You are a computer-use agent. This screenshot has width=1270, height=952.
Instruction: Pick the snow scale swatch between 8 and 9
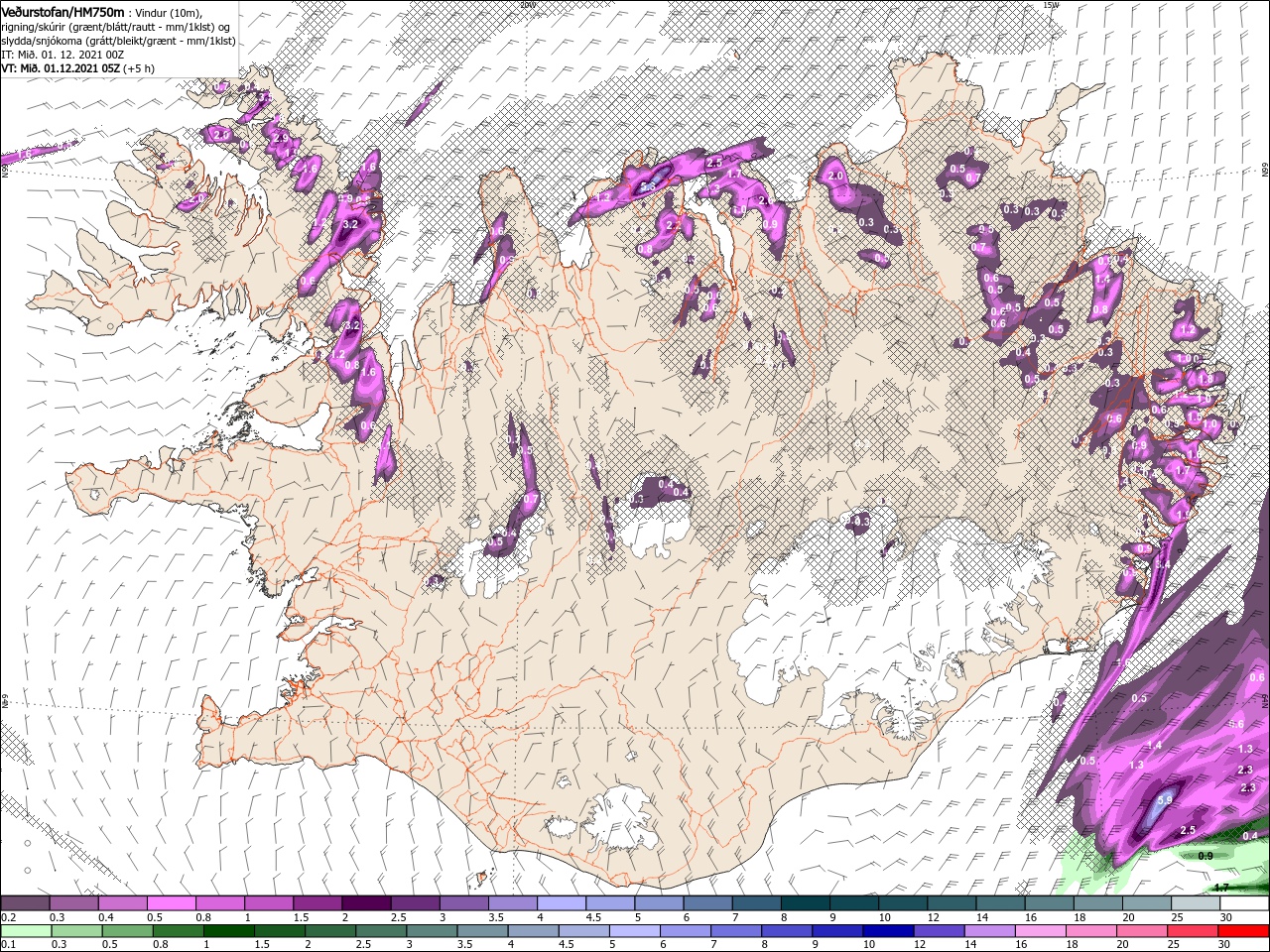pos(806,903)
